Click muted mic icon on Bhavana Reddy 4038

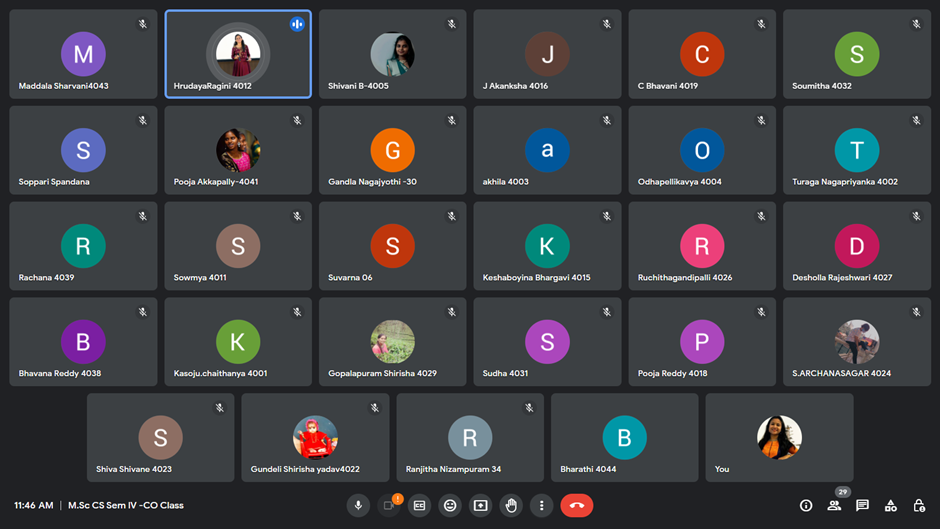(x=143, y=312)
